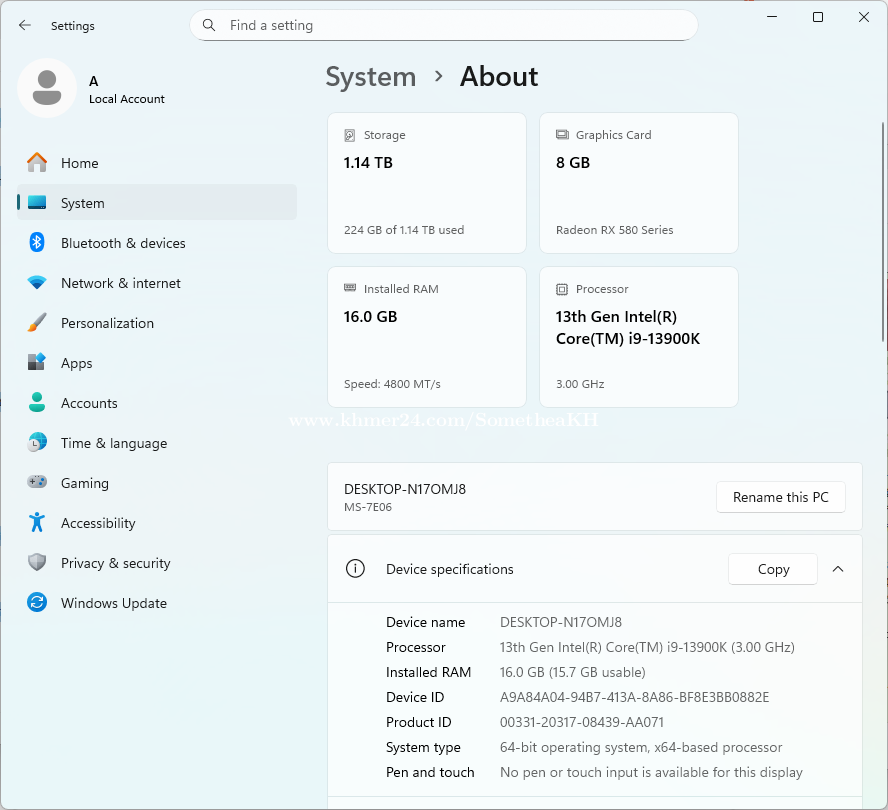Click the Find a setting search box
The width and height of the screenshot is (888, 810).
coord(443,25)
